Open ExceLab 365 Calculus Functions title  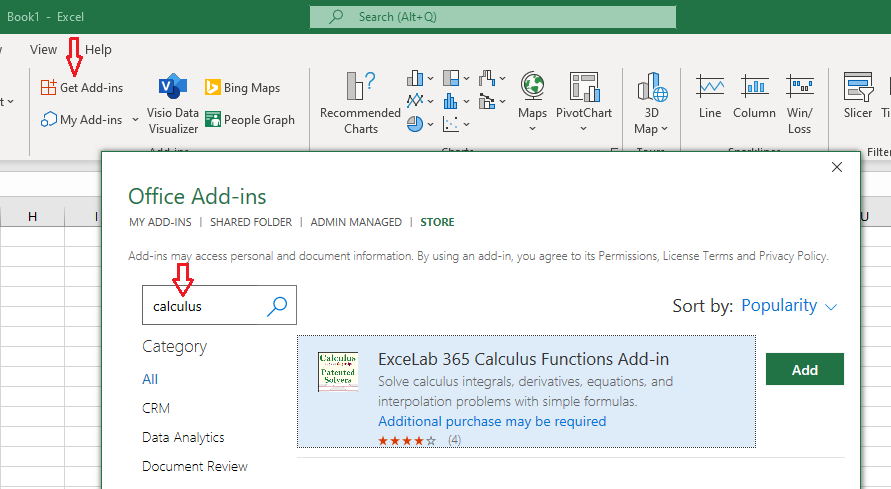[523, 359]
